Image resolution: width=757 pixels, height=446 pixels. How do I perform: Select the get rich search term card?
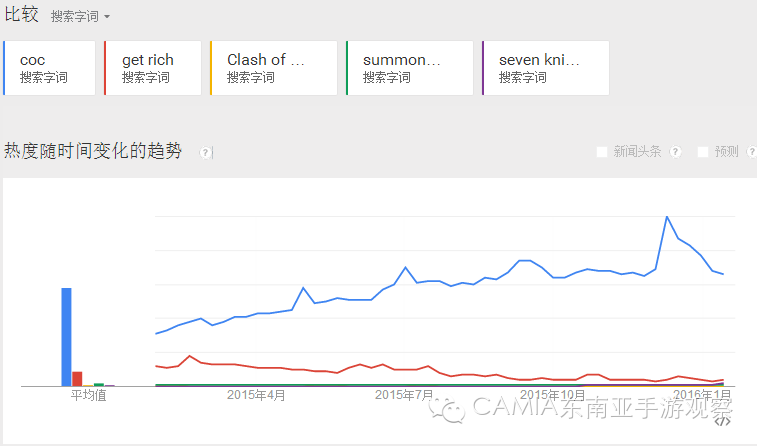tap(153, 68)
